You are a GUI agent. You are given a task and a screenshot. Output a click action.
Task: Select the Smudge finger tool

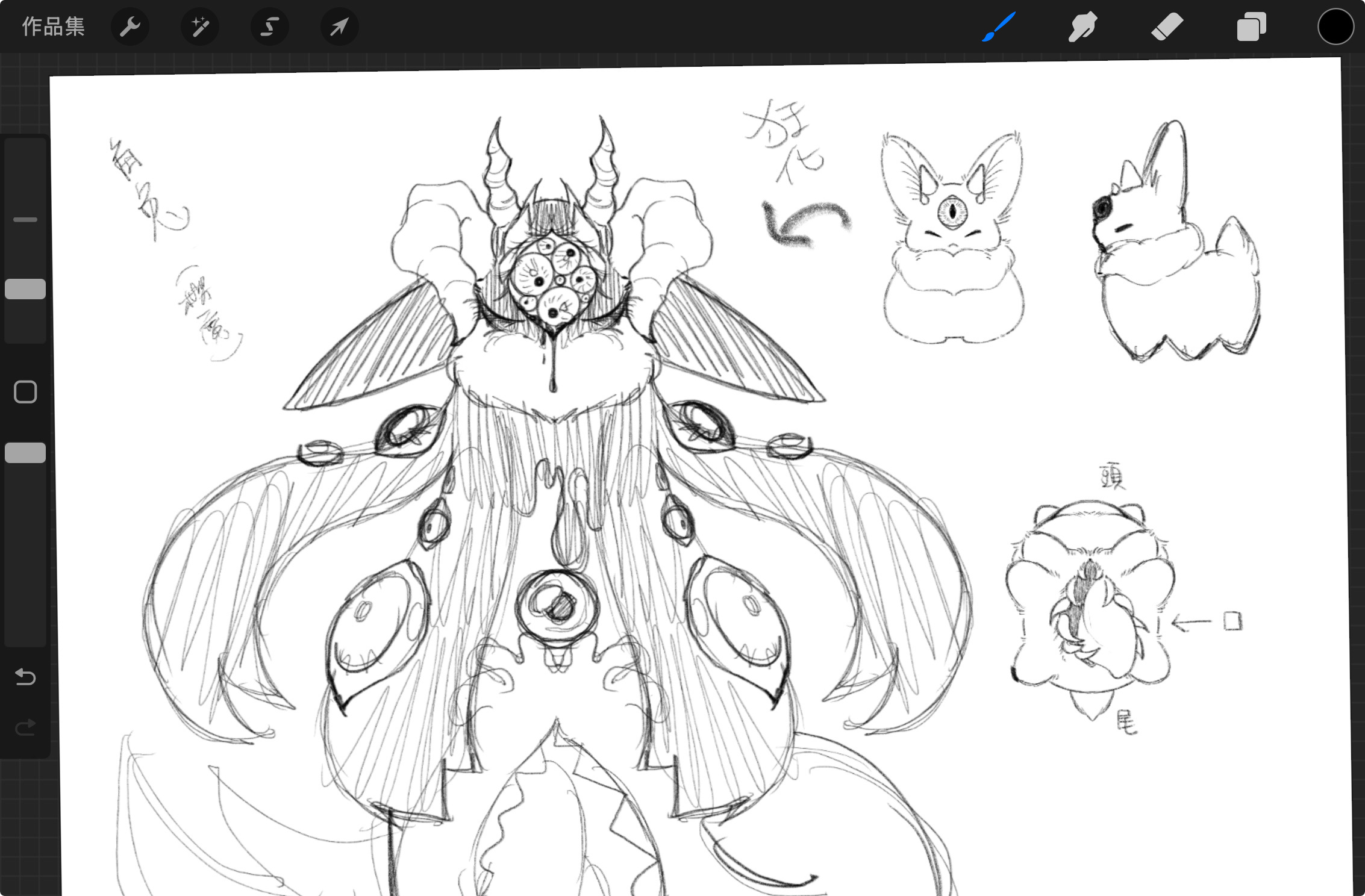click(1082, 27)
